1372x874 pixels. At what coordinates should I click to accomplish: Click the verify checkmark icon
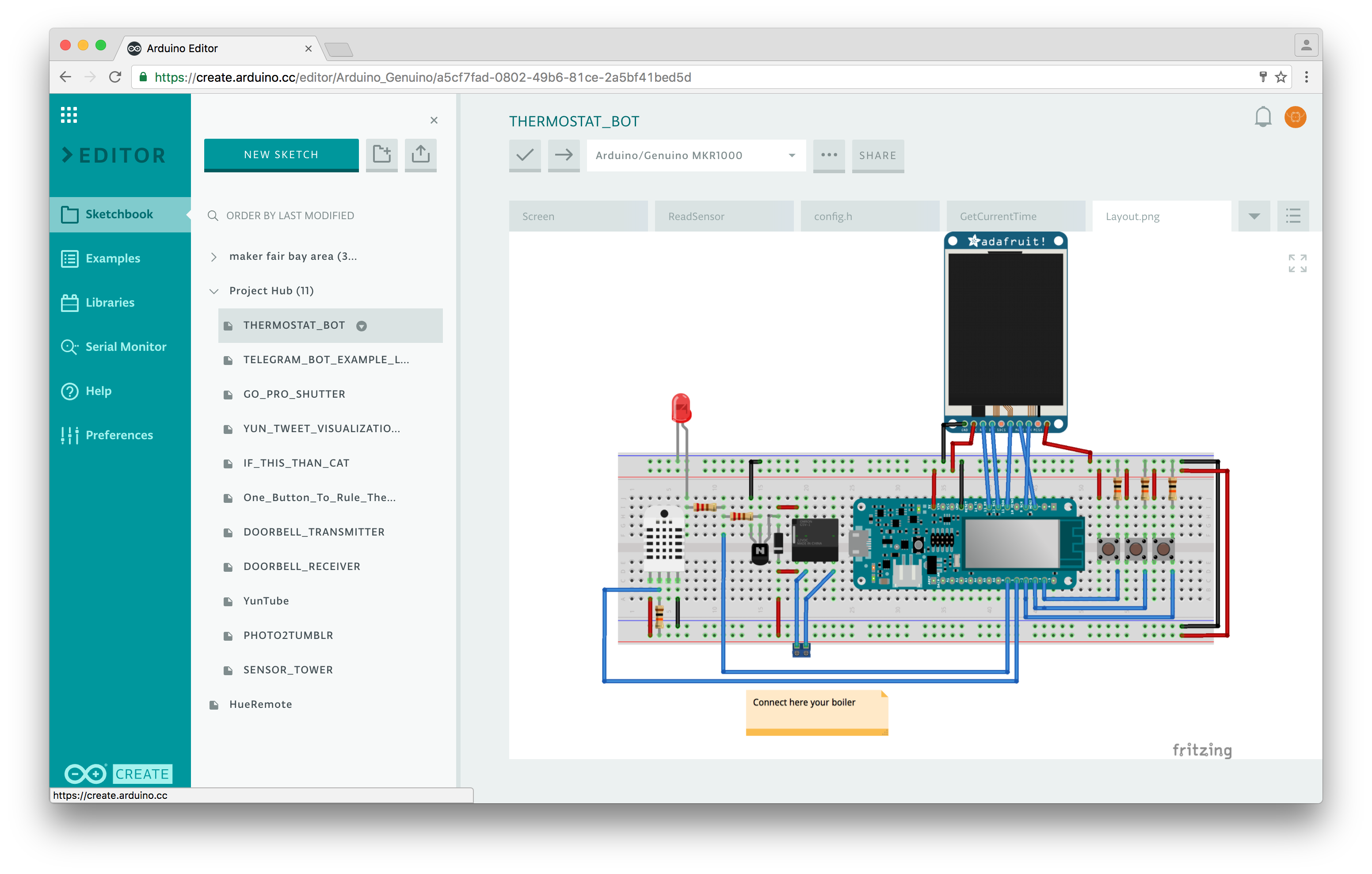[524, 155]
